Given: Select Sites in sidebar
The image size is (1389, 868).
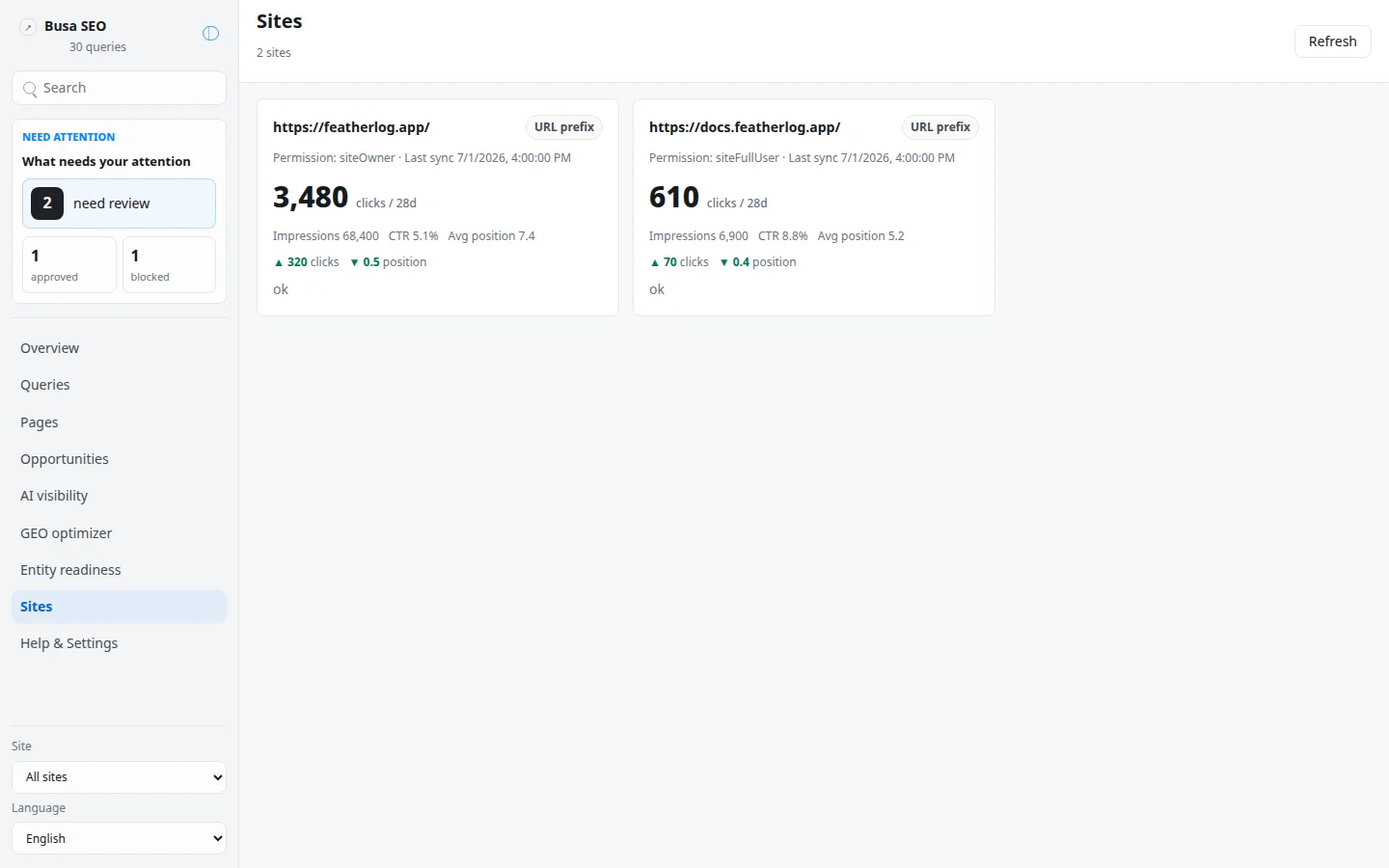Looking at the screenshot, I should (119, 607).
